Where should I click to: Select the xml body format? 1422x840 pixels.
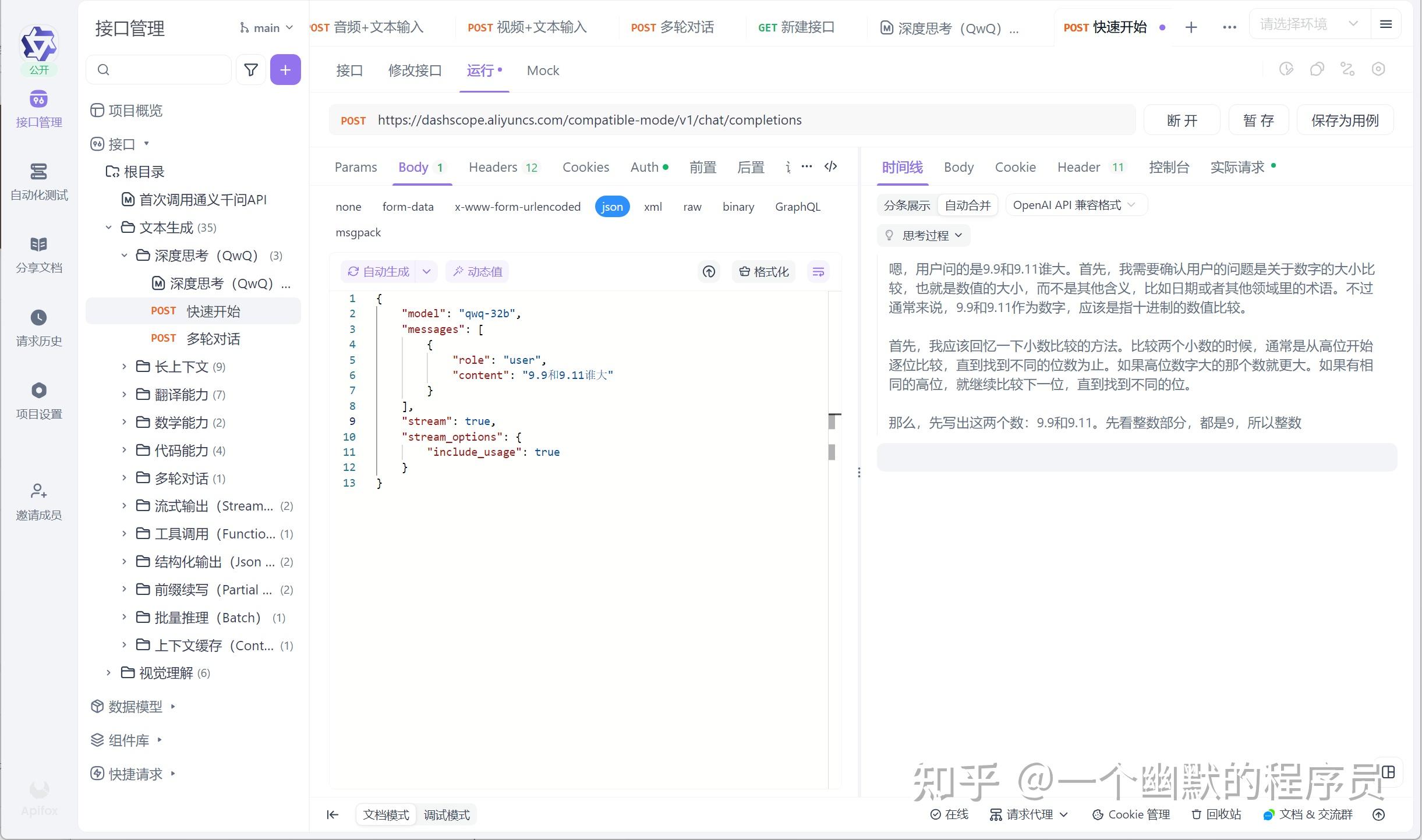coord(653,207)
